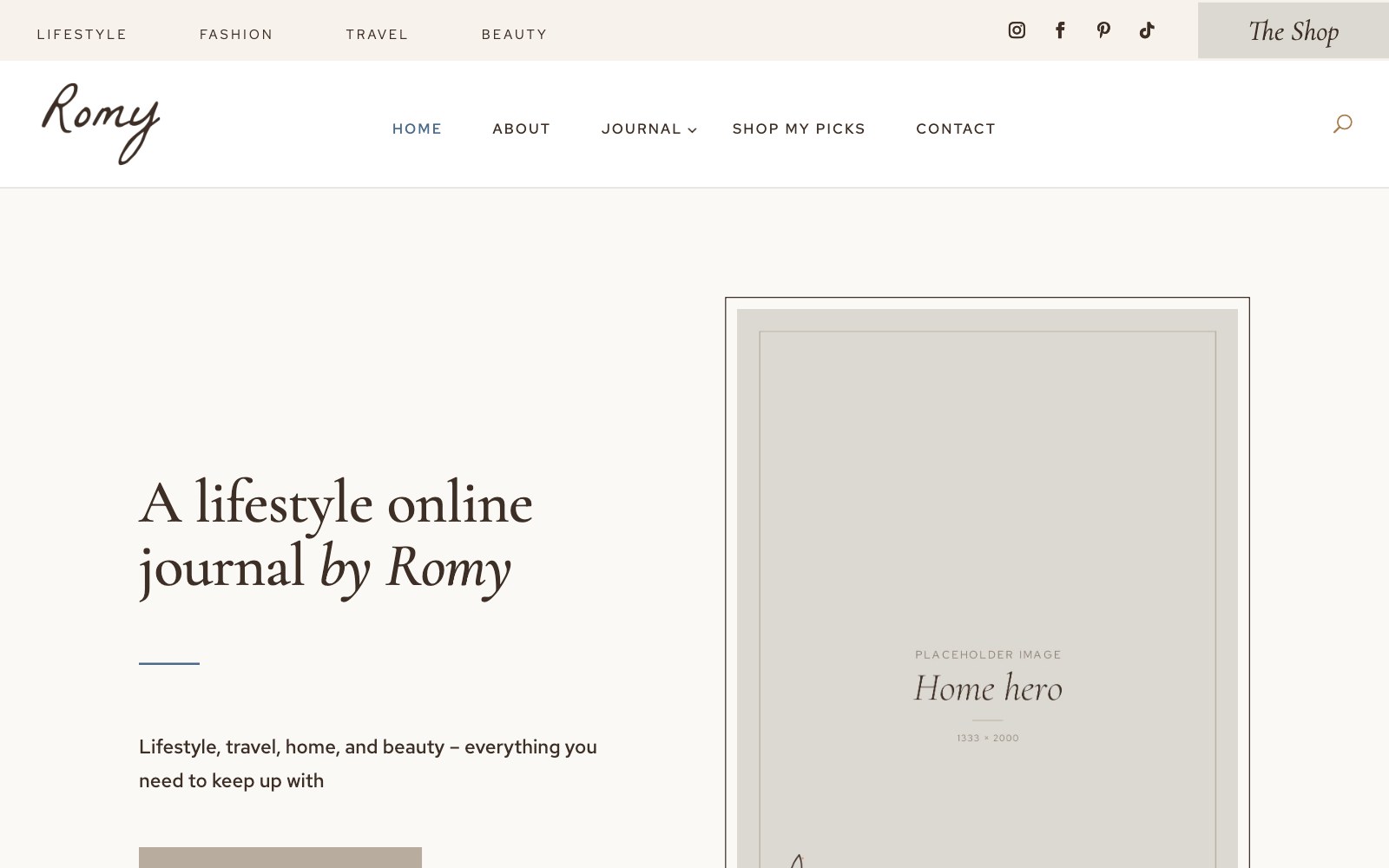Expand the Journal submenu chevron

[692, 130]
